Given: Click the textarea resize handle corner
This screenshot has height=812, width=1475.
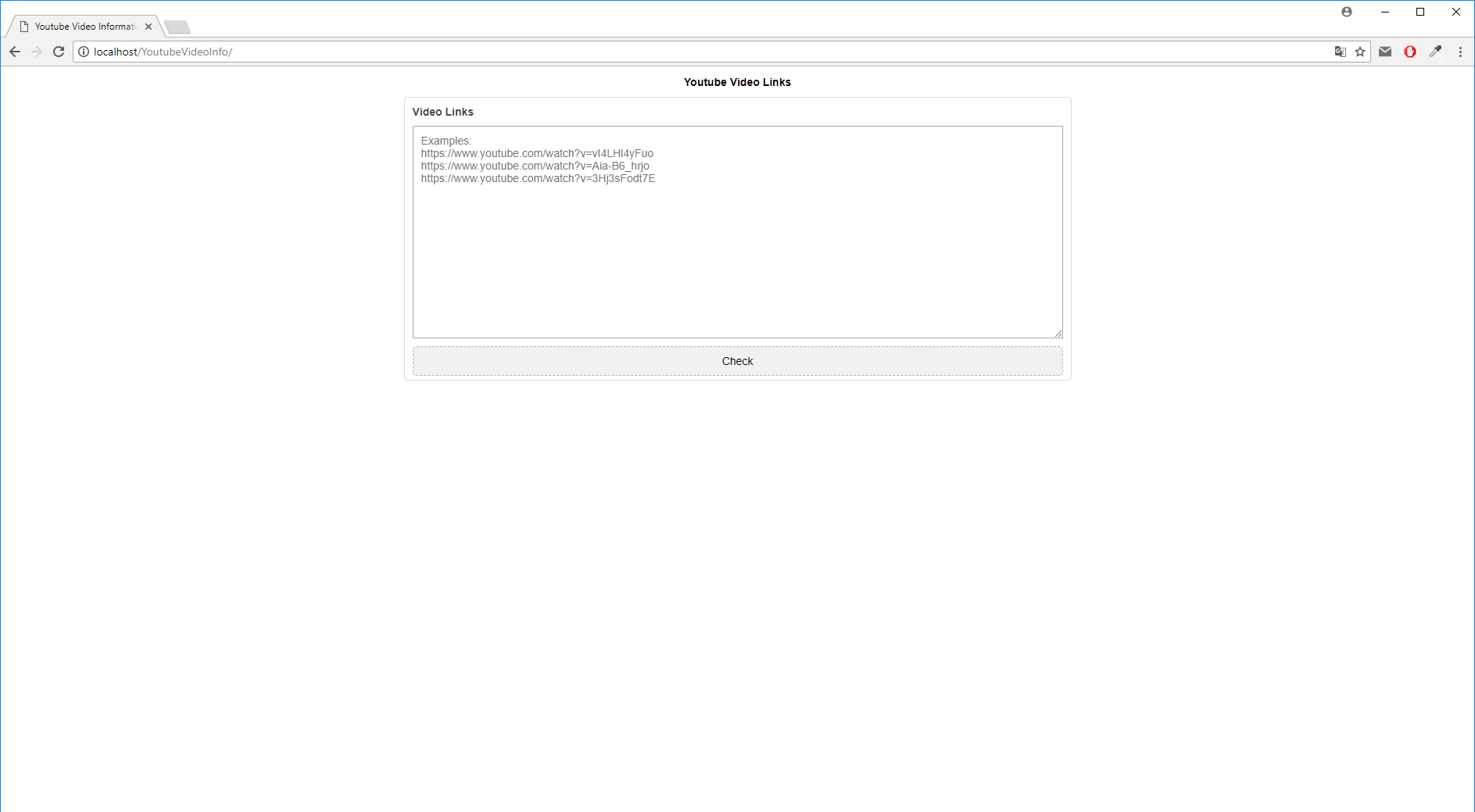Looking at the screenshot, I should tap(1058, 334).
